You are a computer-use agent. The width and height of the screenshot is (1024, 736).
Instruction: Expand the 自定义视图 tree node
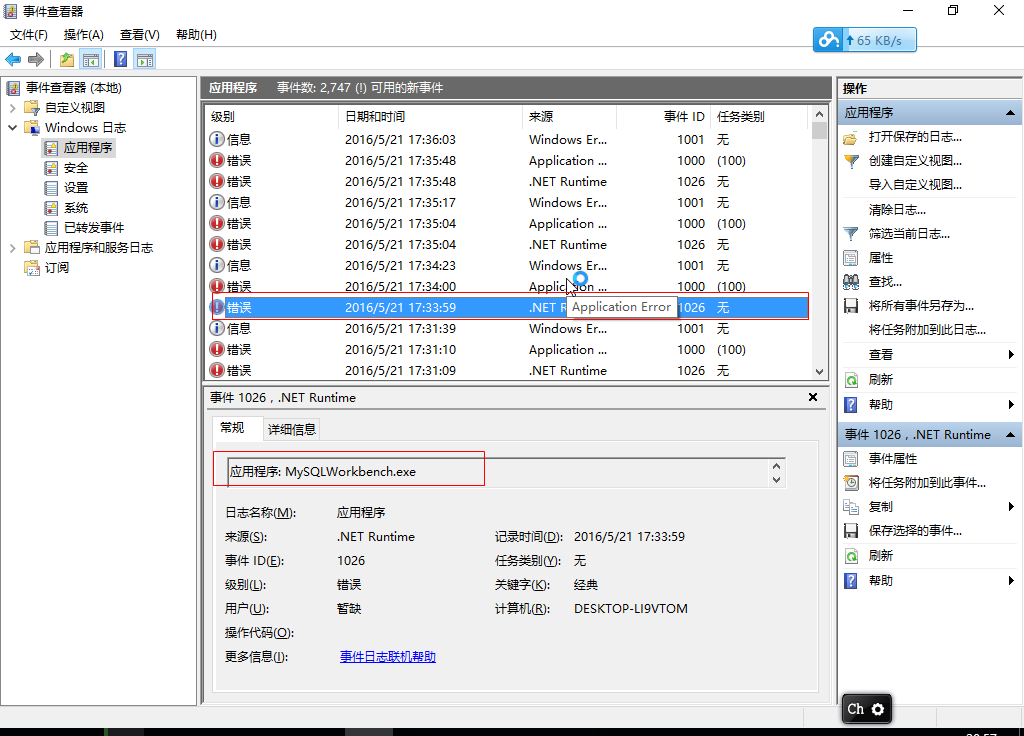click(12, 108)
